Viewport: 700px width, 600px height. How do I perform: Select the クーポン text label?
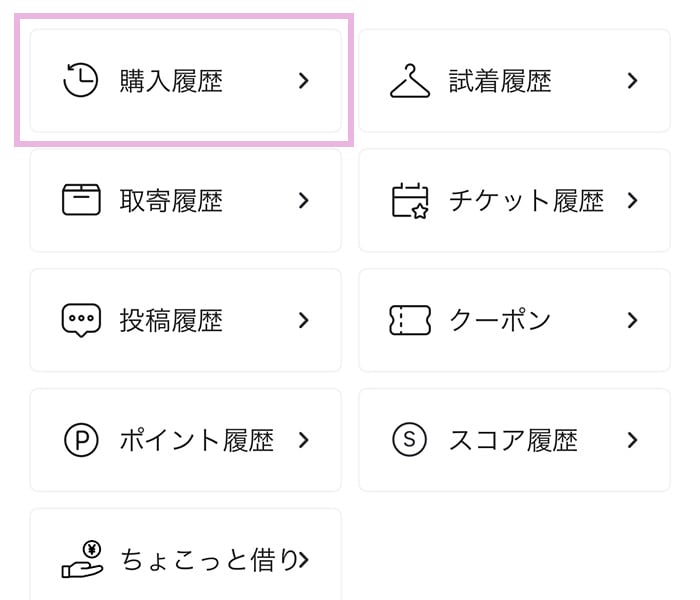pos(500,320)
